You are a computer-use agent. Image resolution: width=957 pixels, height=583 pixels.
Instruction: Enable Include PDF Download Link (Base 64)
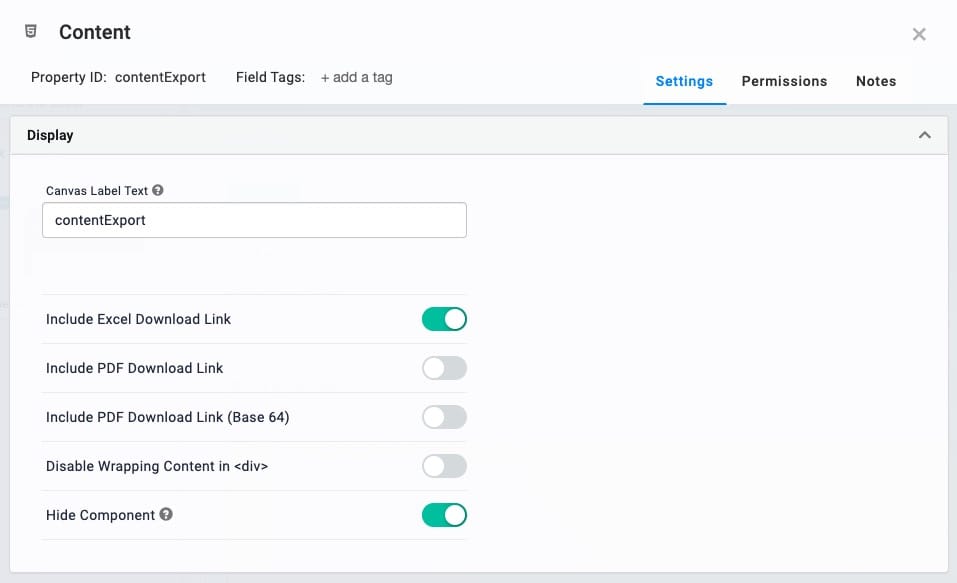tap(444, 417)
